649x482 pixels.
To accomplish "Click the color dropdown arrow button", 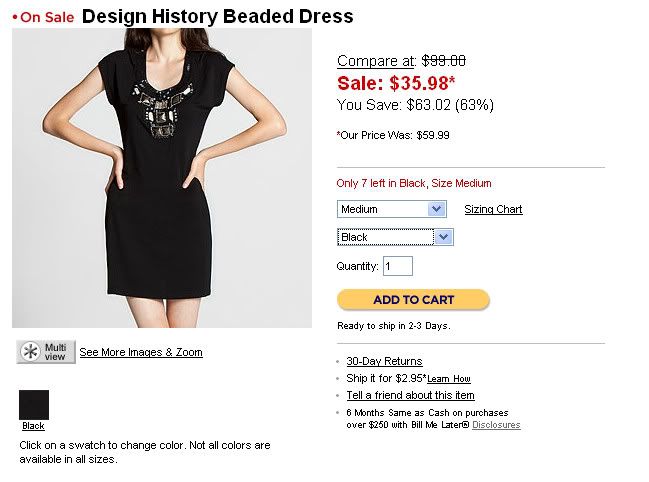I will point(444,237).
